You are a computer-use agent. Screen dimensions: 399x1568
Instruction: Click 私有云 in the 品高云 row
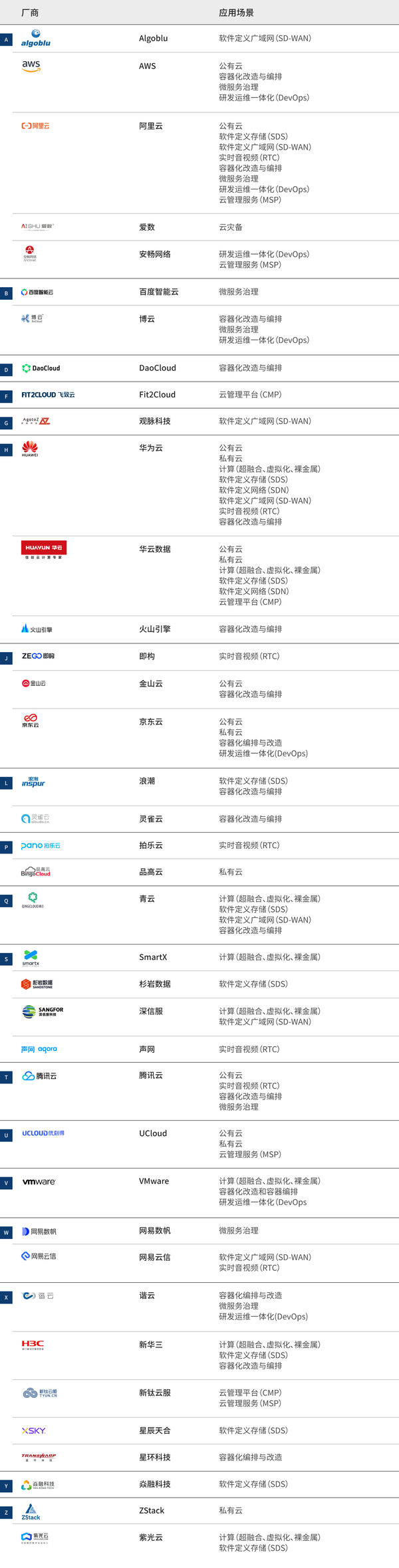(231, 871)
